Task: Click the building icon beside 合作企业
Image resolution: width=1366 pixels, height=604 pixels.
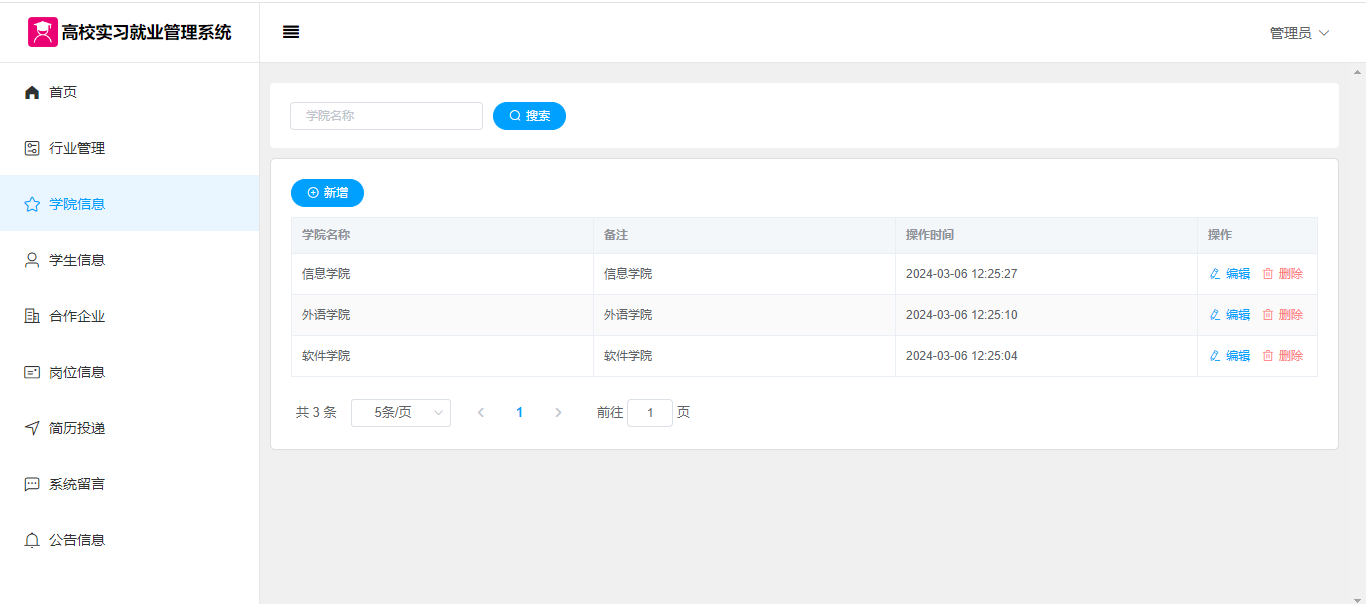Action: pos(32,316)
